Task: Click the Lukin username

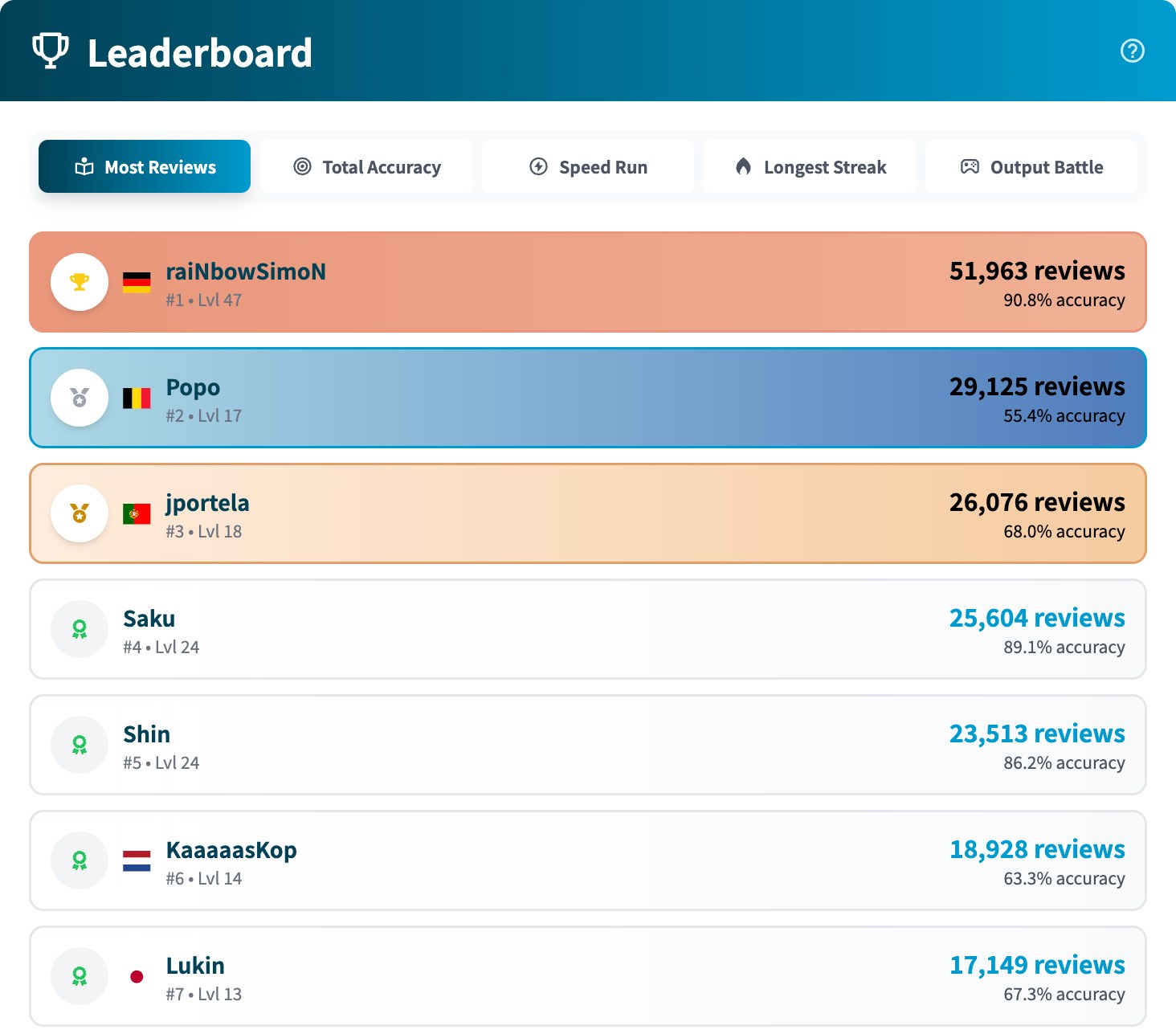Action: tap(195, 966)
